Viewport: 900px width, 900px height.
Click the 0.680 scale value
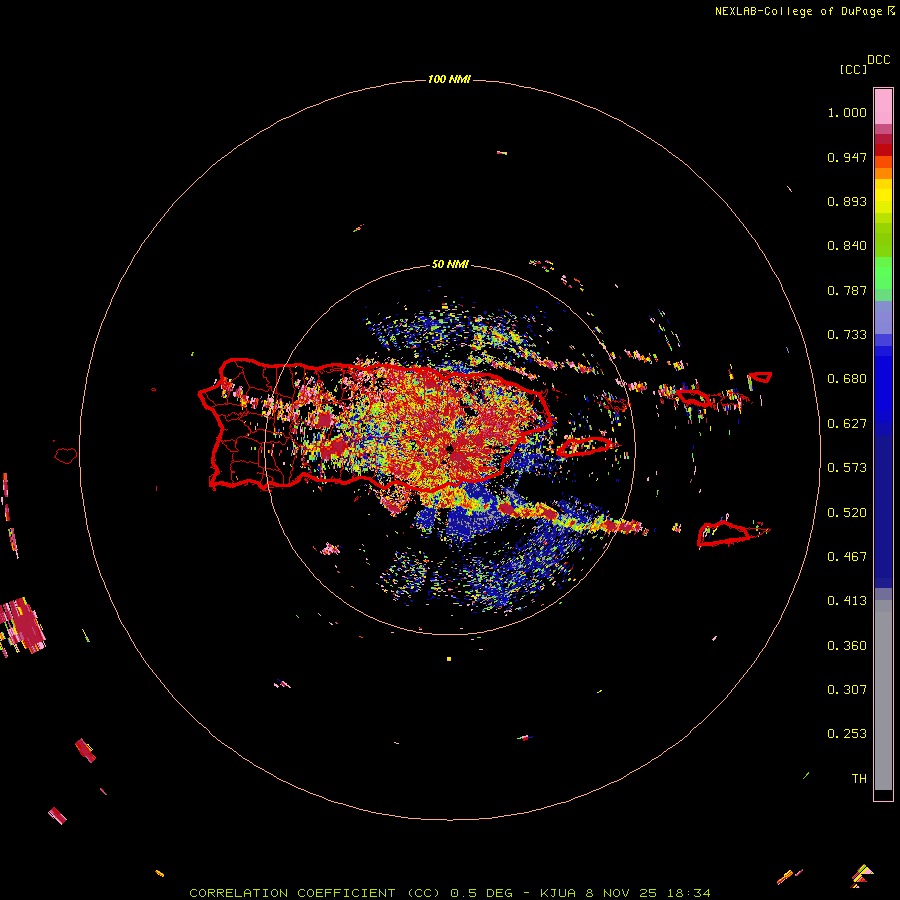tap(847, 379)
